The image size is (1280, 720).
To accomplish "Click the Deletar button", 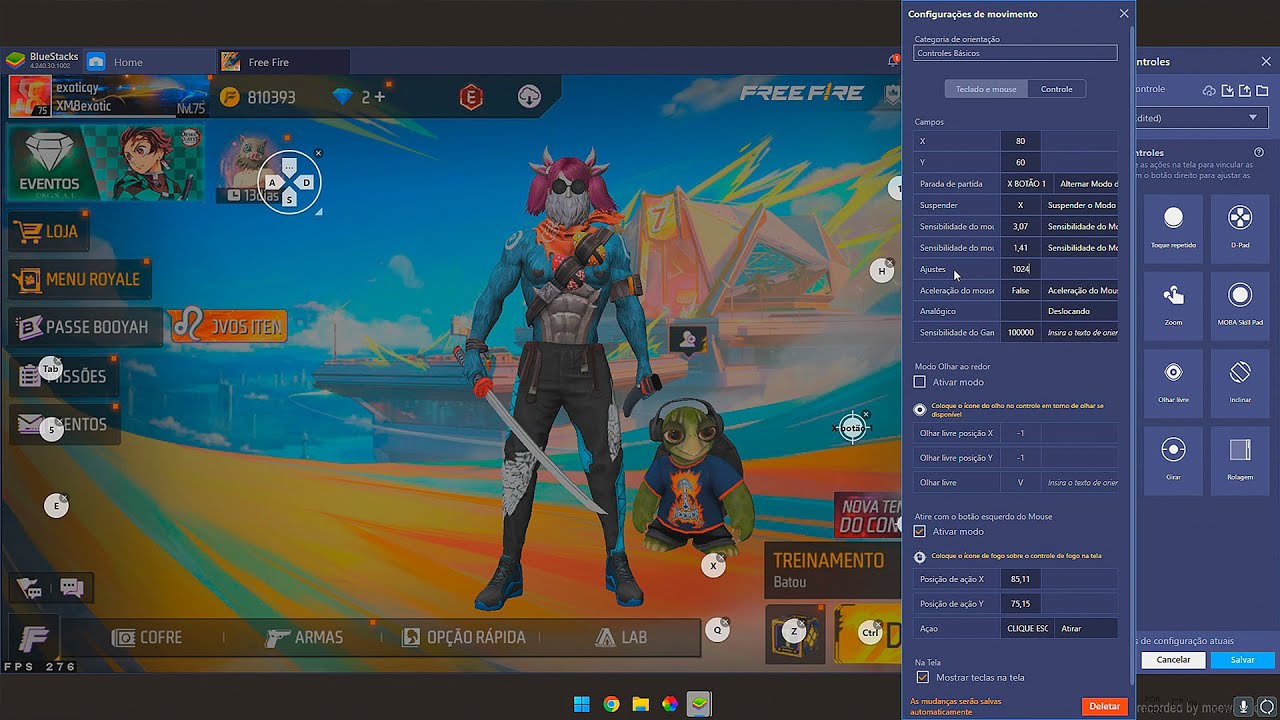I will (1104, 706).
